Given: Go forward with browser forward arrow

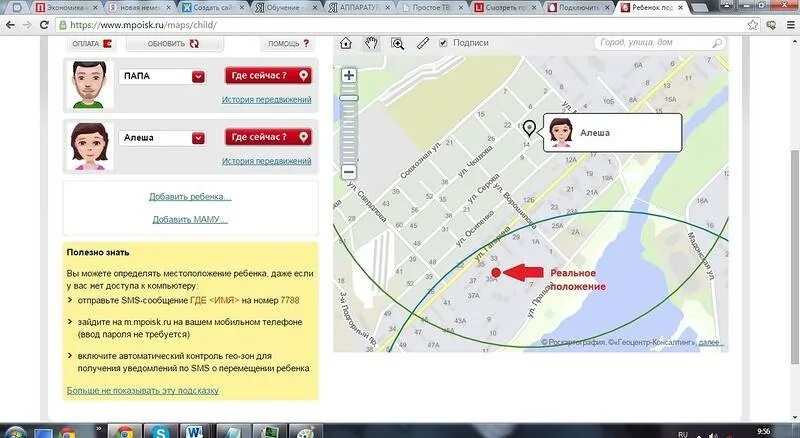Looking at the screenshot, I should (x=27, y=25).
